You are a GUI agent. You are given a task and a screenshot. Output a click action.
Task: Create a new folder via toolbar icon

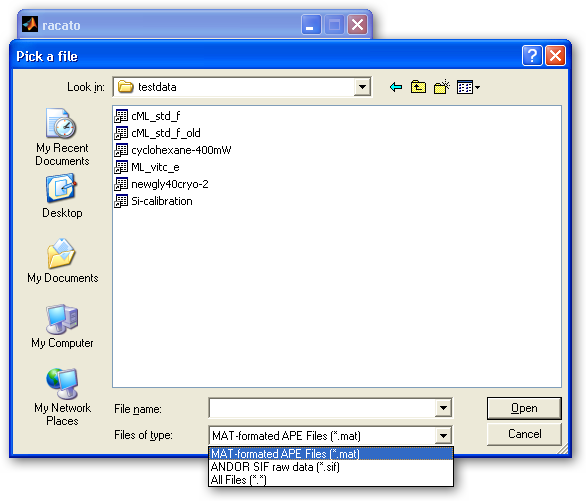(x=441, y=87)
